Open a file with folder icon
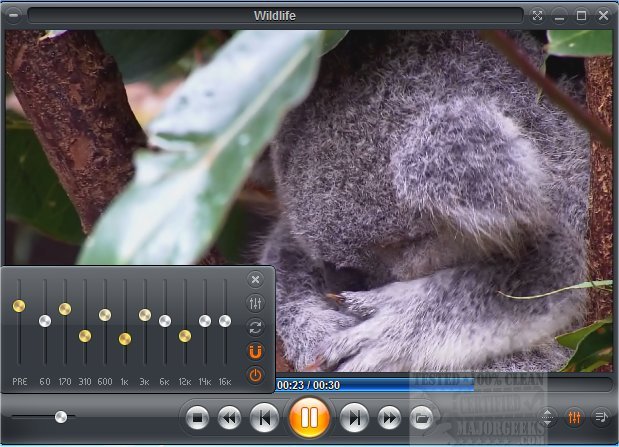This screenshot has height=447, width=619. [x=422, y=417]
